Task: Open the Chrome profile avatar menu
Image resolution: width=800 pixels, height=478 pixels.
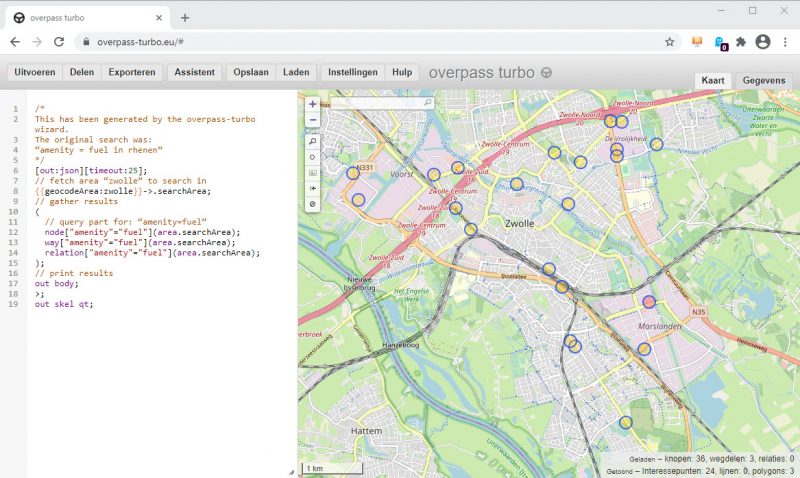Action: pyautogui.click(x=763, y=42)
